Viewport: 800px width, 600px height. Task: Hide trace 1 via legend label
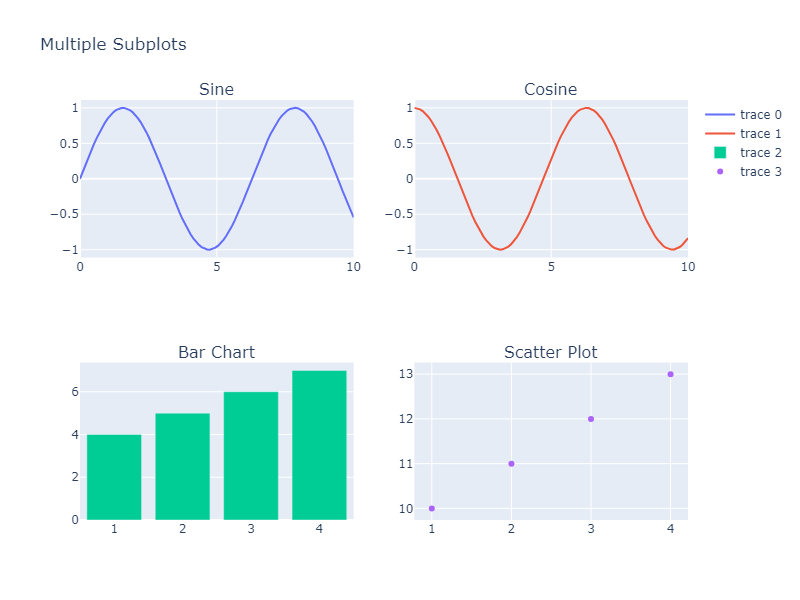(760, 134)
